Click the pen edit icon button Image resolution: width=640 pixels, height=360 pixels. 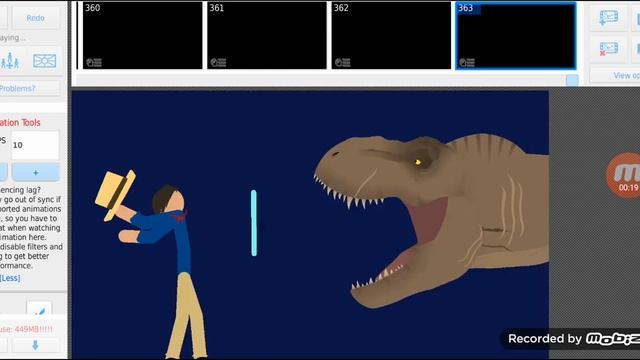coord(39,309)
